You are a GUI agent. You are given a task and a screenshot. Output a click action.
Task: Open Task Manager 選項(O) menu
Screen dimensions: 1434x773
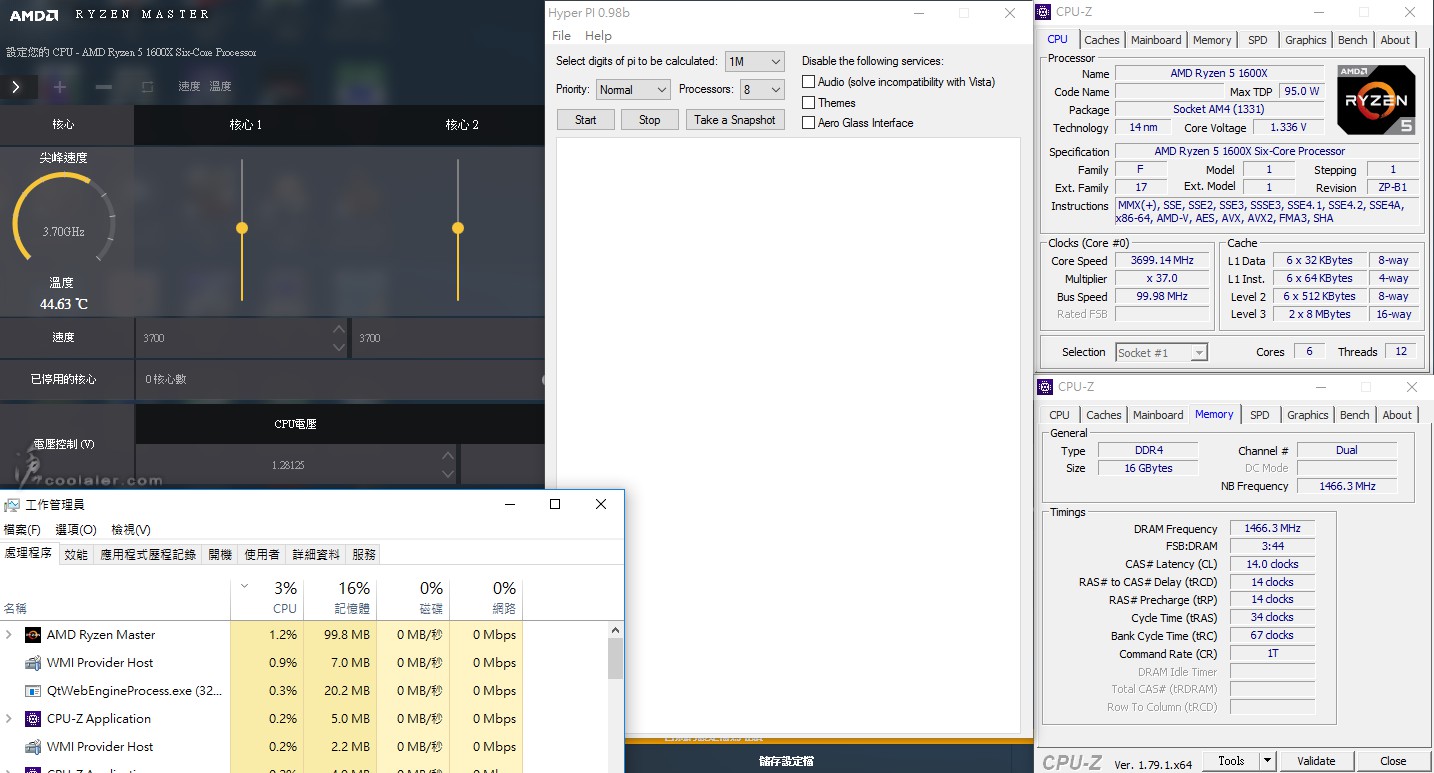click(76, 530)
